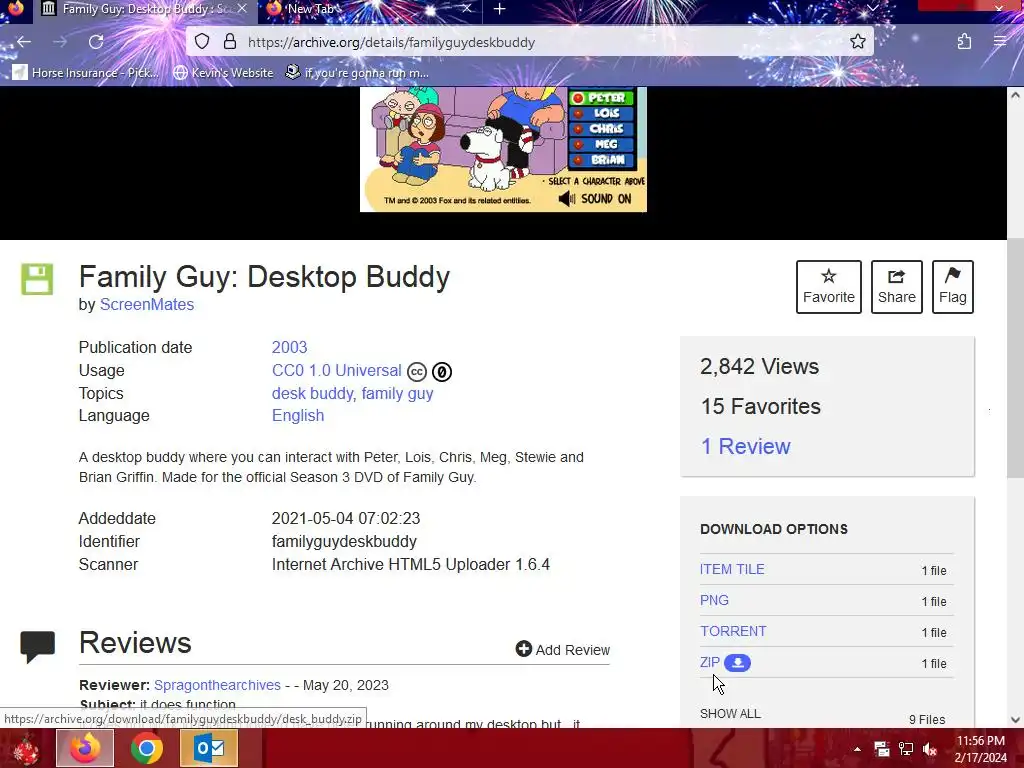Click in the address bar URL field
The height and width of the screenshot is (768, 1024).
click(529, 42)
